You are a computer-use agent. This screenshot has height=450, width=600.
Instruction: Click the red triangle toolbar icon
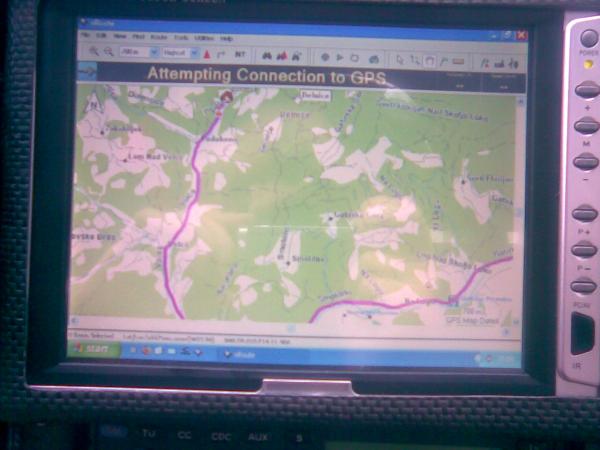[x=206, y=53]
